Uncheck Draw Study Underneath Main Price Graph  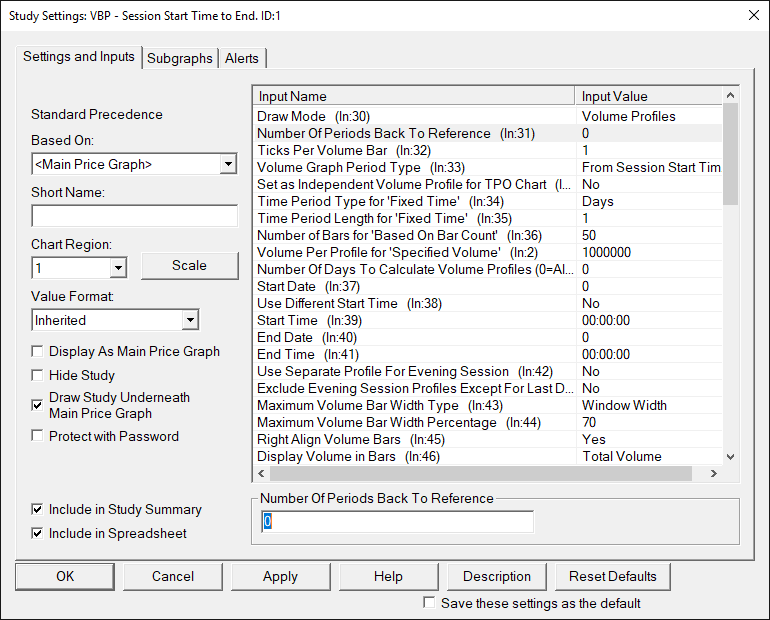click(38, 405)
